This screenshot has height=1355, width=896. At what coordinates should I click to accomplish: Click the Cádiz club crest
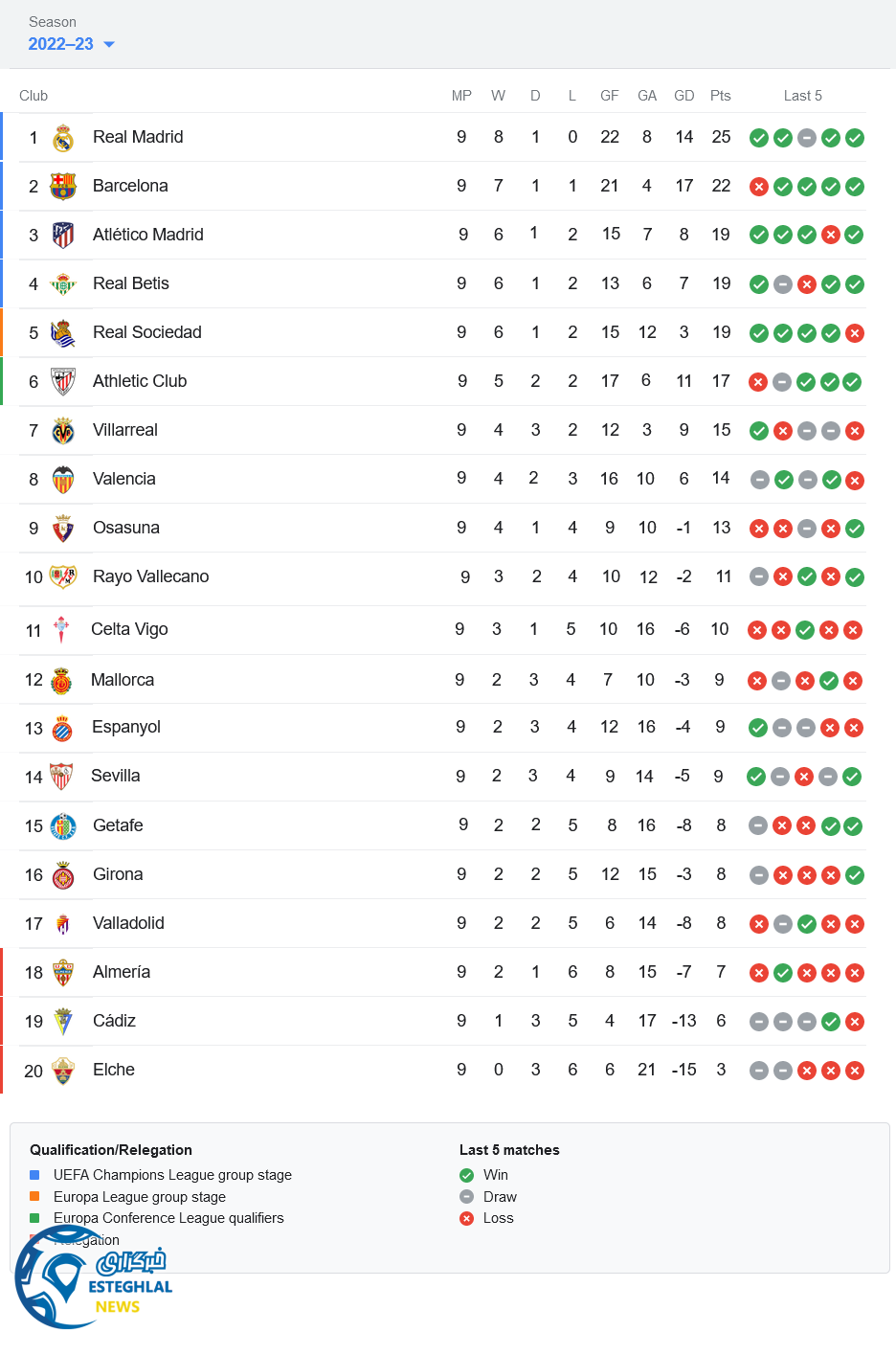[x=63, y=1022]
